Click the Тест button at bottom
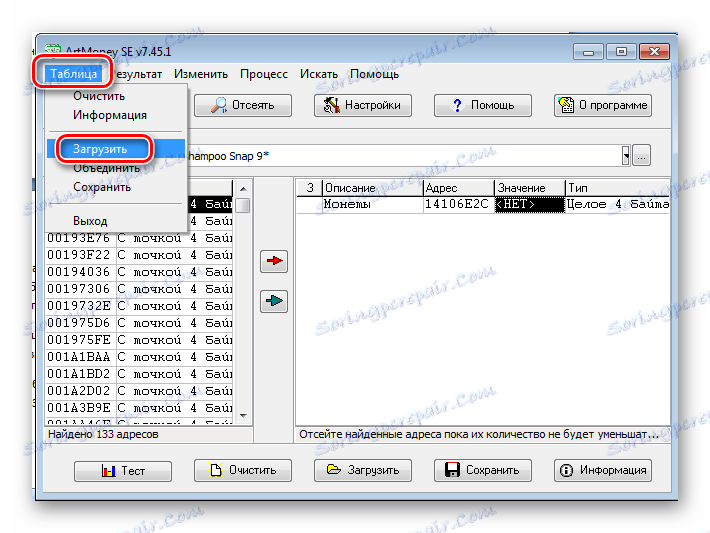This screenshot has width=710, height=533. tap(123, 471)
